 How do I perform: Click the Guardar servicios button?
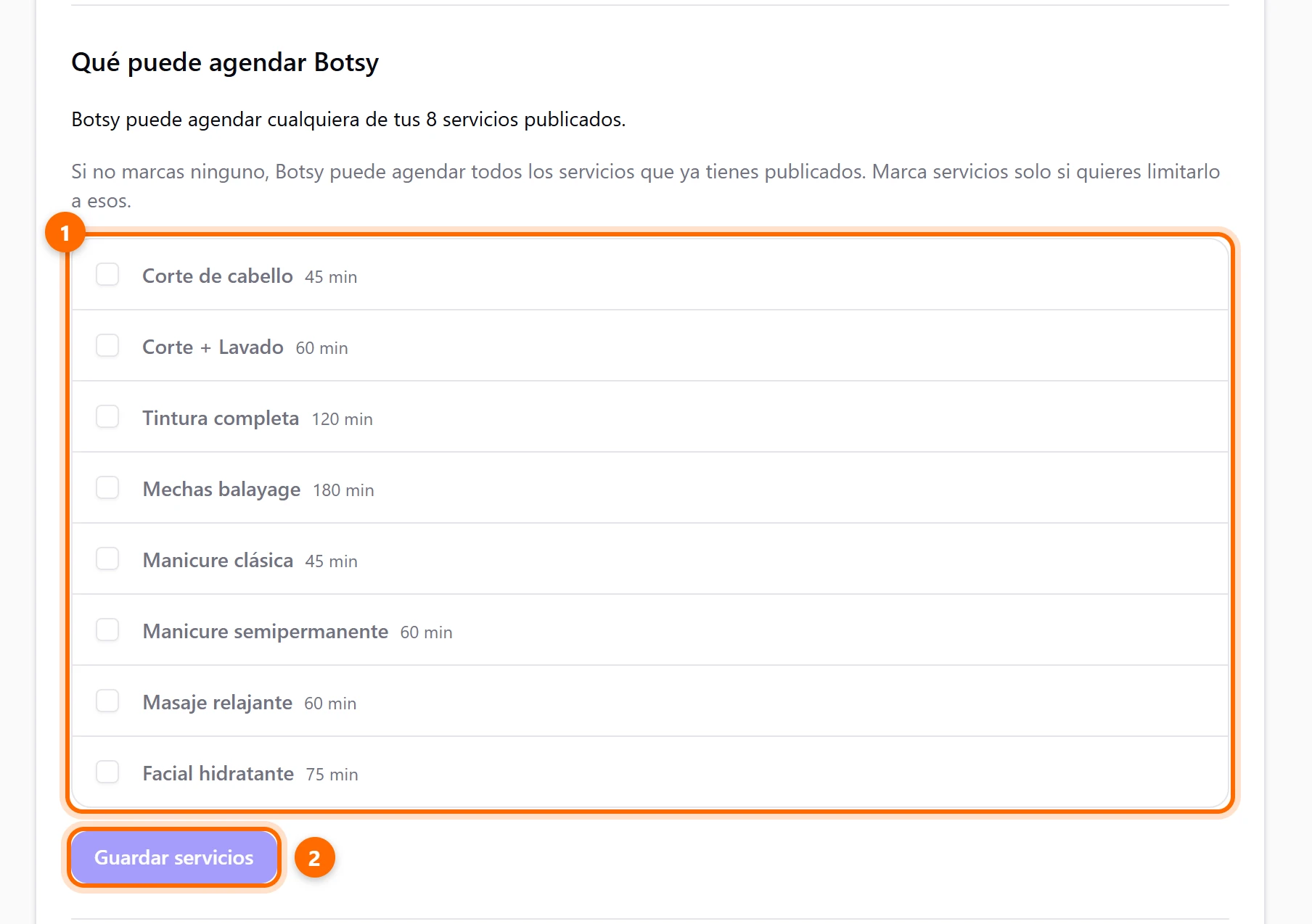tap(174, 857)
